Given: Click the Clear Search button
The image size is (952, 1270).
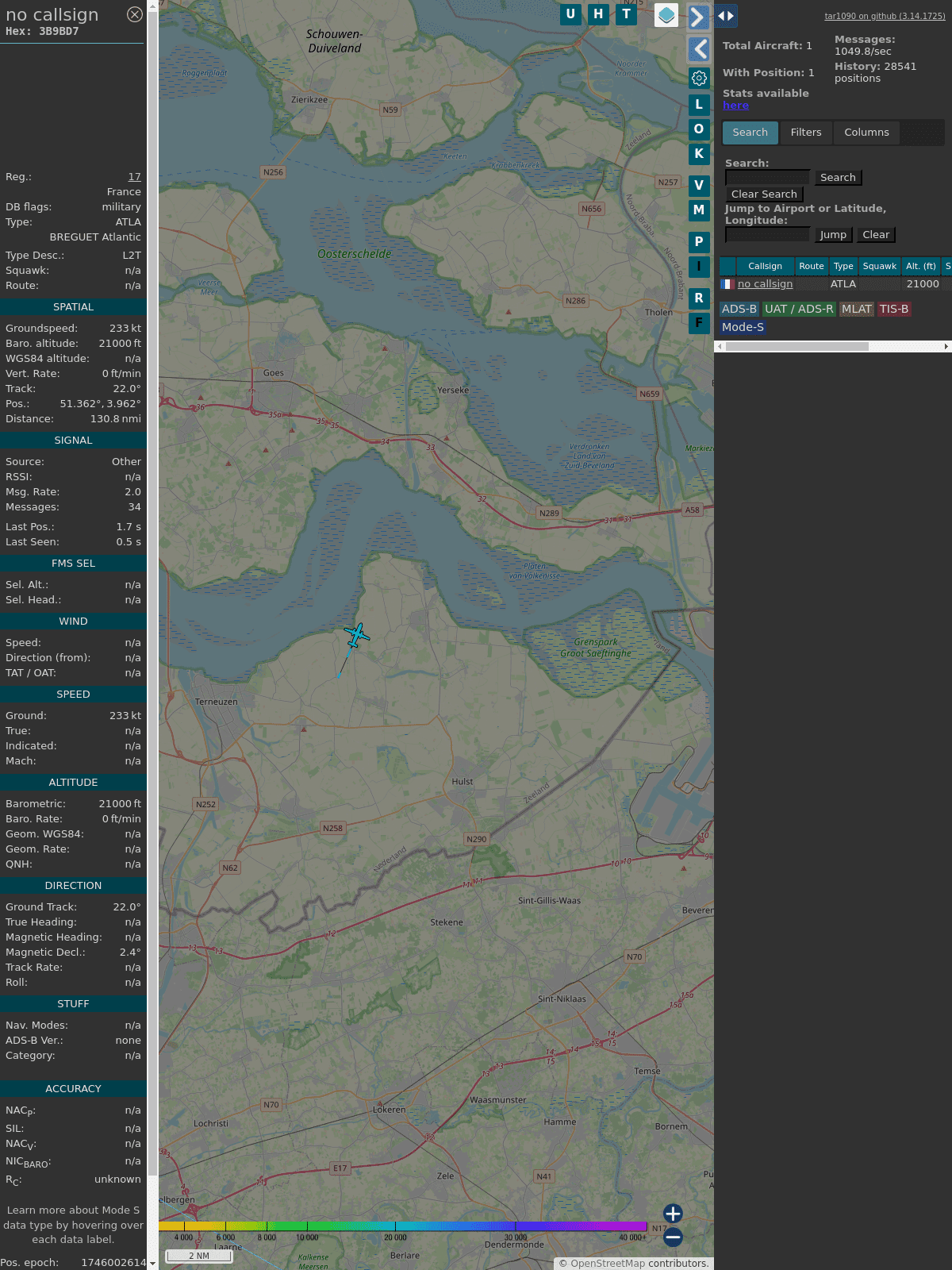Looking at the screenshot, I should (764, 194).
